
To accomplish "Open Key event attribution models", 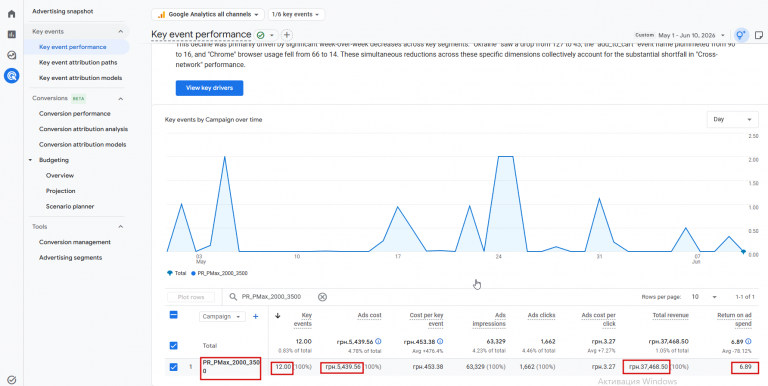I will coord(81,78).
